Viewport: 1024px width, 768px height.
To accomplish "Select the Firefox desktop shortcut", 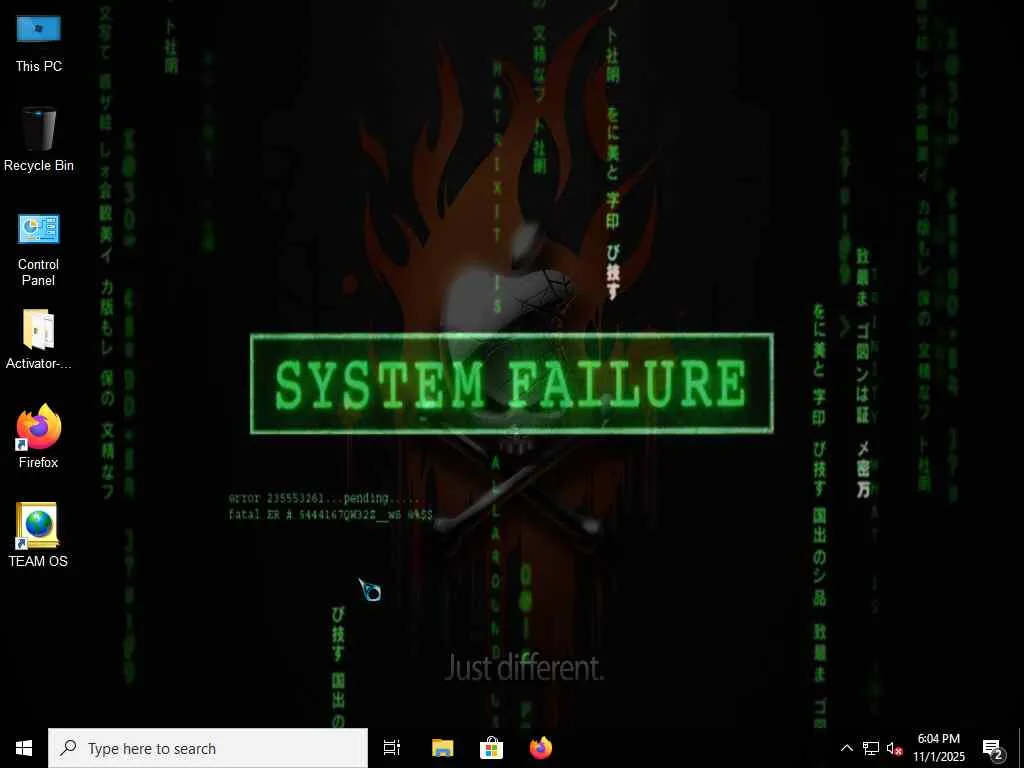I will coord(39,436).
